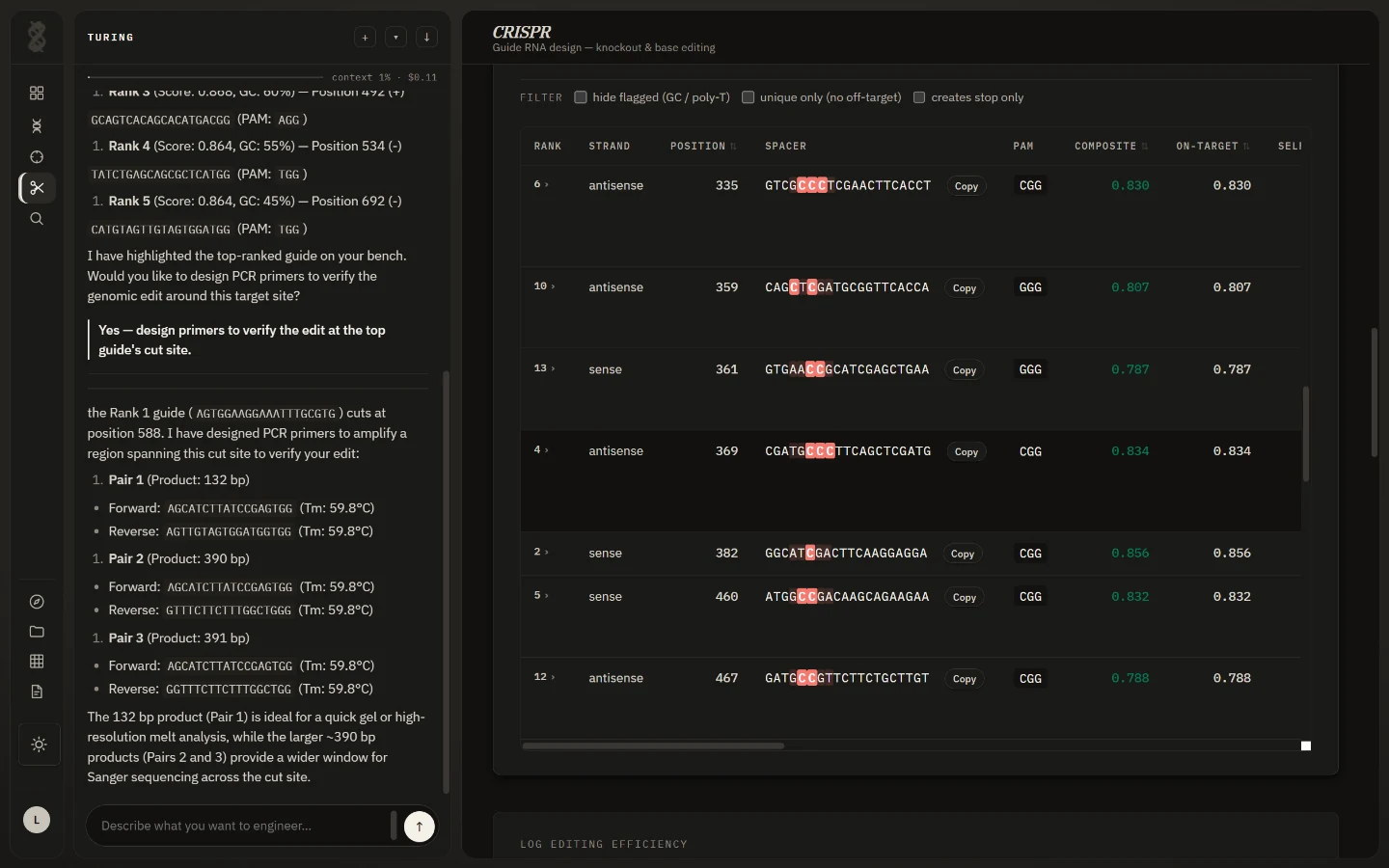Open the compass explore icon
1389x868 pixels.
[37, 602]
